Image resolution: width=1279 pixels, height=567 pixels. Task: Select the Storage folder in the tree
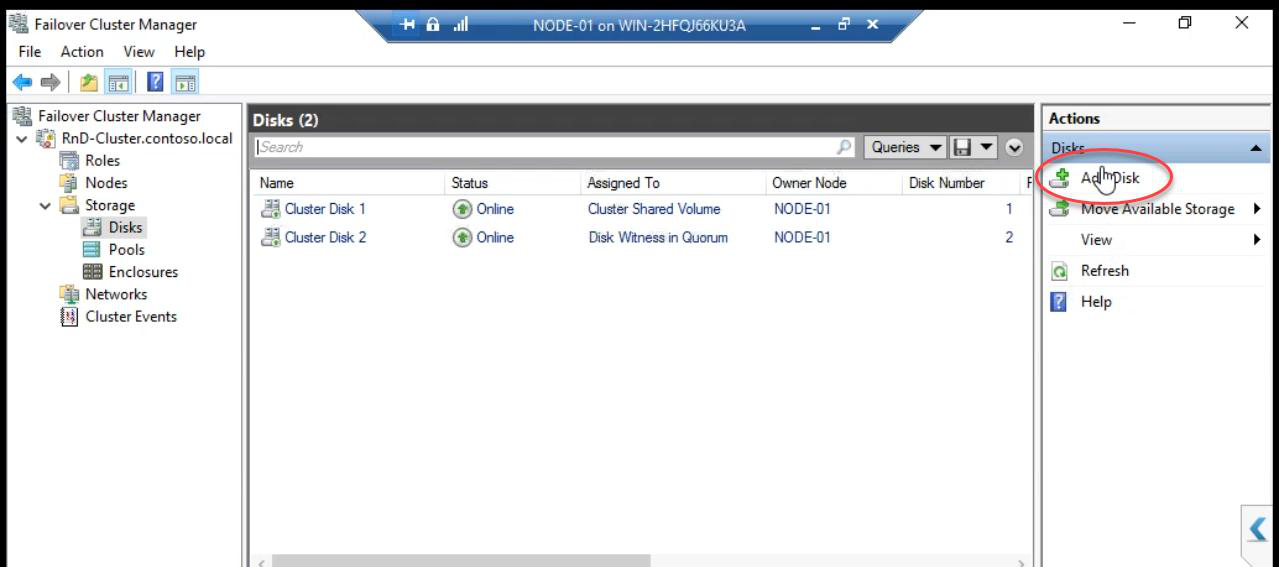[109, 205]
